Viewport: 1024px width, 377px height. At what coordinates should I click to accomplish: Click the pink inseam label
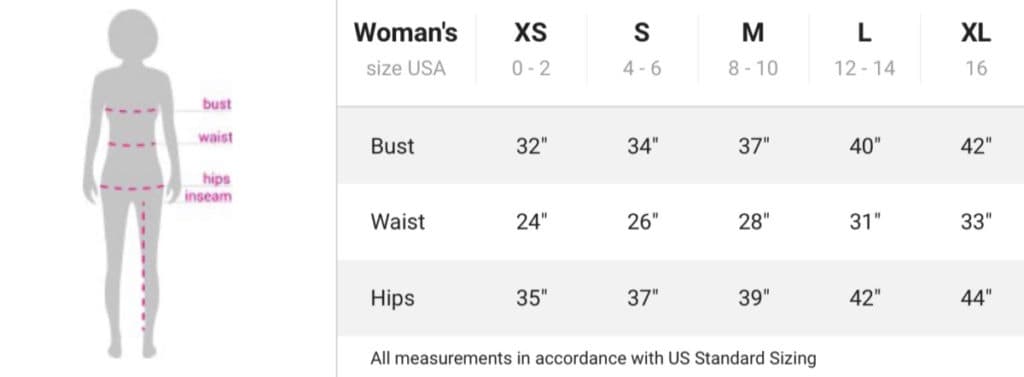pos(208,195)
